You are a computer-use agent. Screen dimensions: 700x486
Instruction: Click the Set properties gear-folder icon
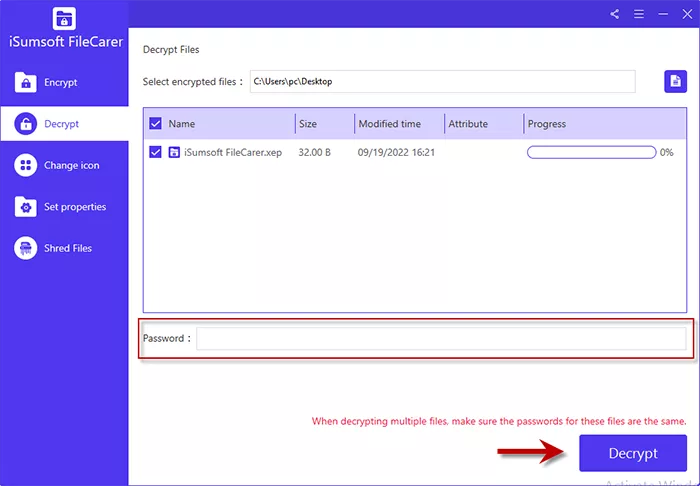(25, 207)
